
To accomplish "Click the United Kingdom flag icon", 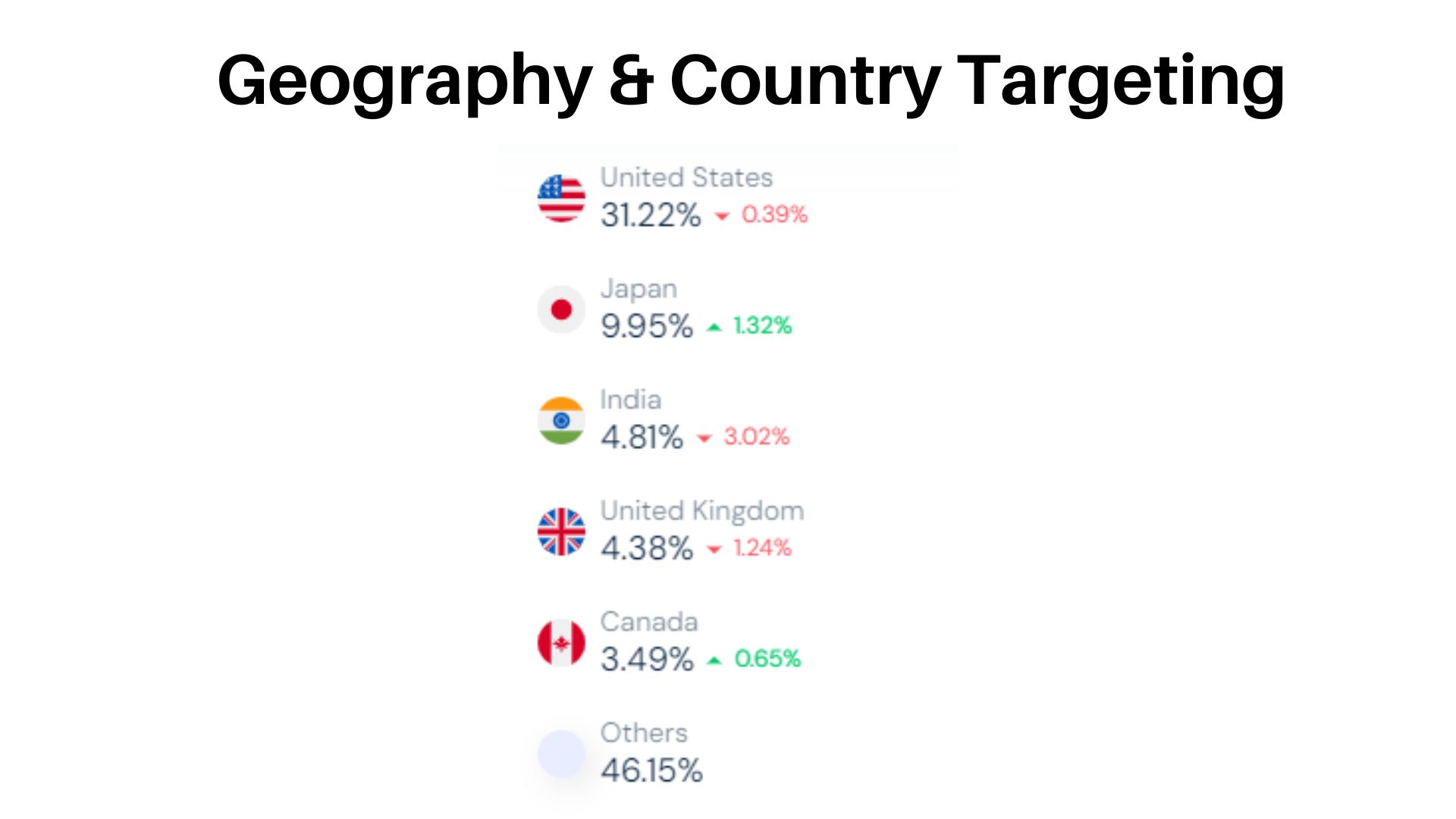I will coord(561,532).
